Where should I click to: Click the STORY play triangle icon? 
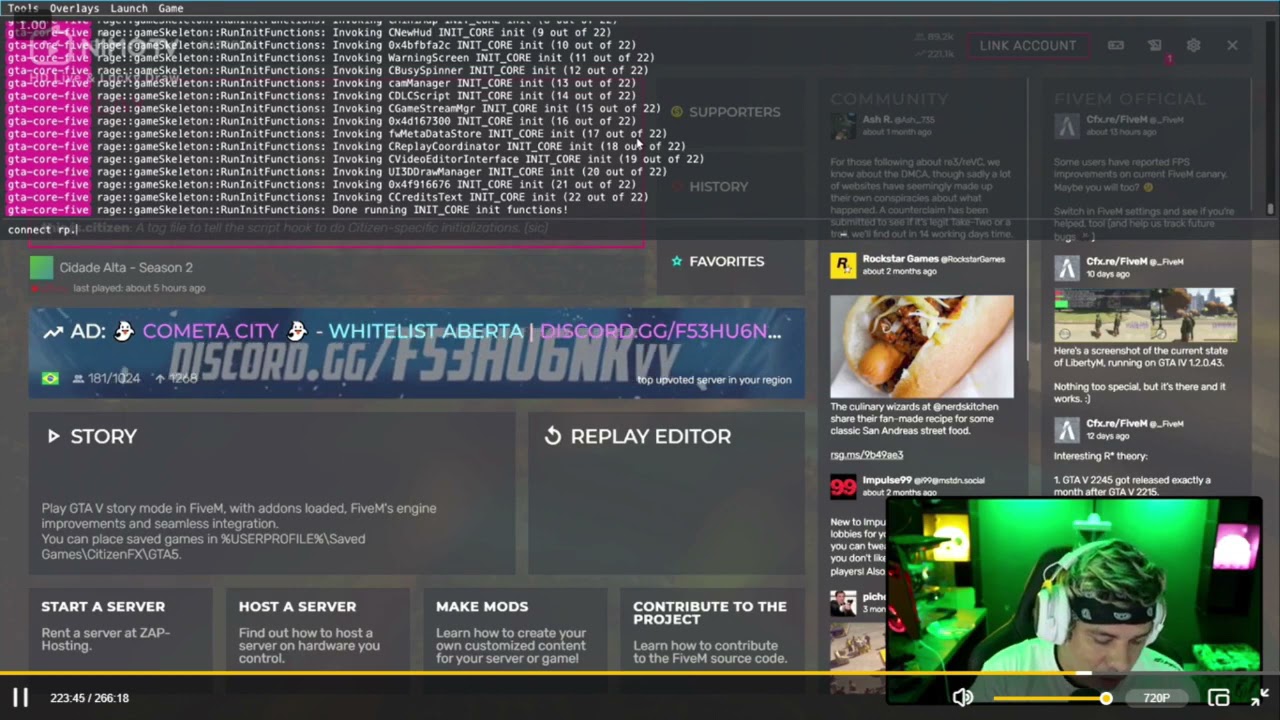(x=54, y=436)
